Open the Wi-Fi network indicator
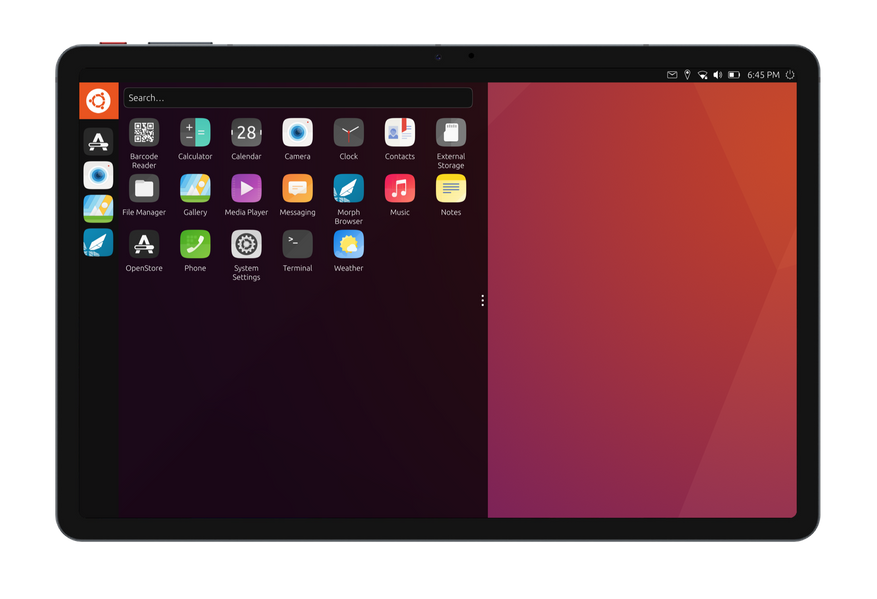This screenshot has height=599, width=877. click(702, 75)
